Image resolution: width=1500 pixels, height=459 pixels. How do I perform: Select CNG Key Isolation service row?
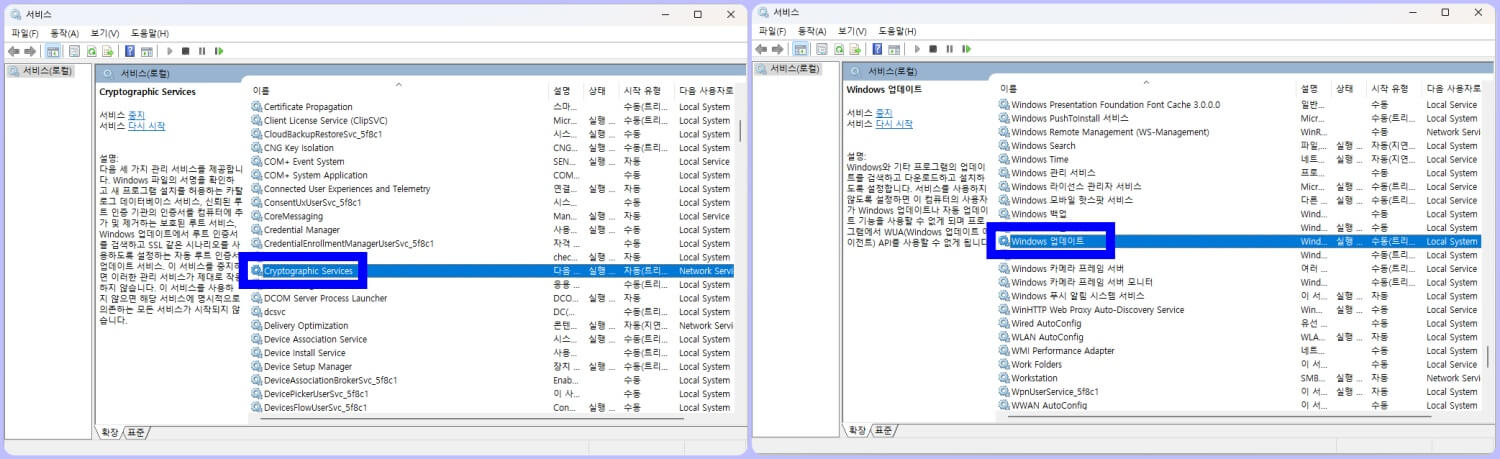pyautogui.click(x=492, y=148)
